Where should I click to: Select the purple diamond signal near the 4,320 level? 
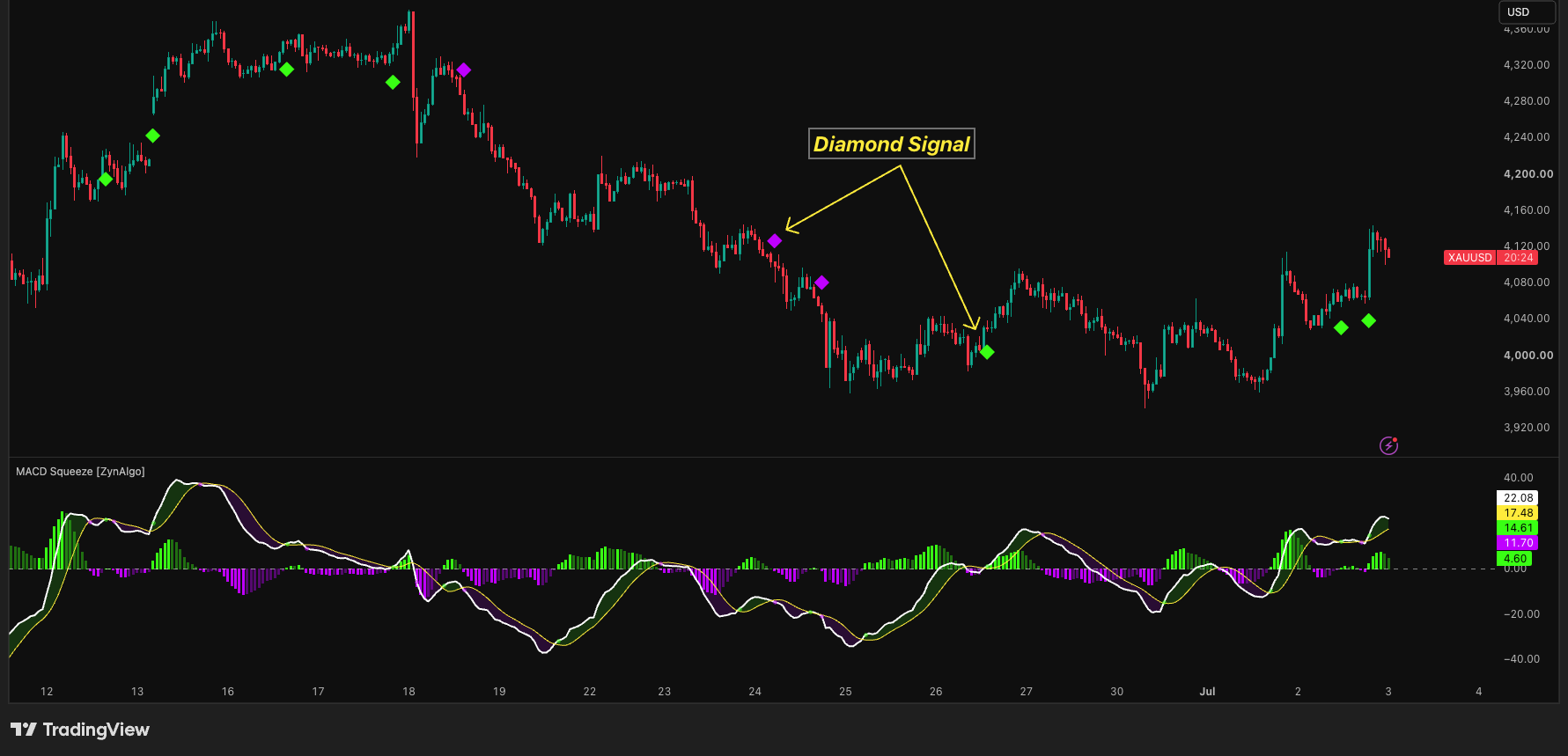click(x=464, y=70)
